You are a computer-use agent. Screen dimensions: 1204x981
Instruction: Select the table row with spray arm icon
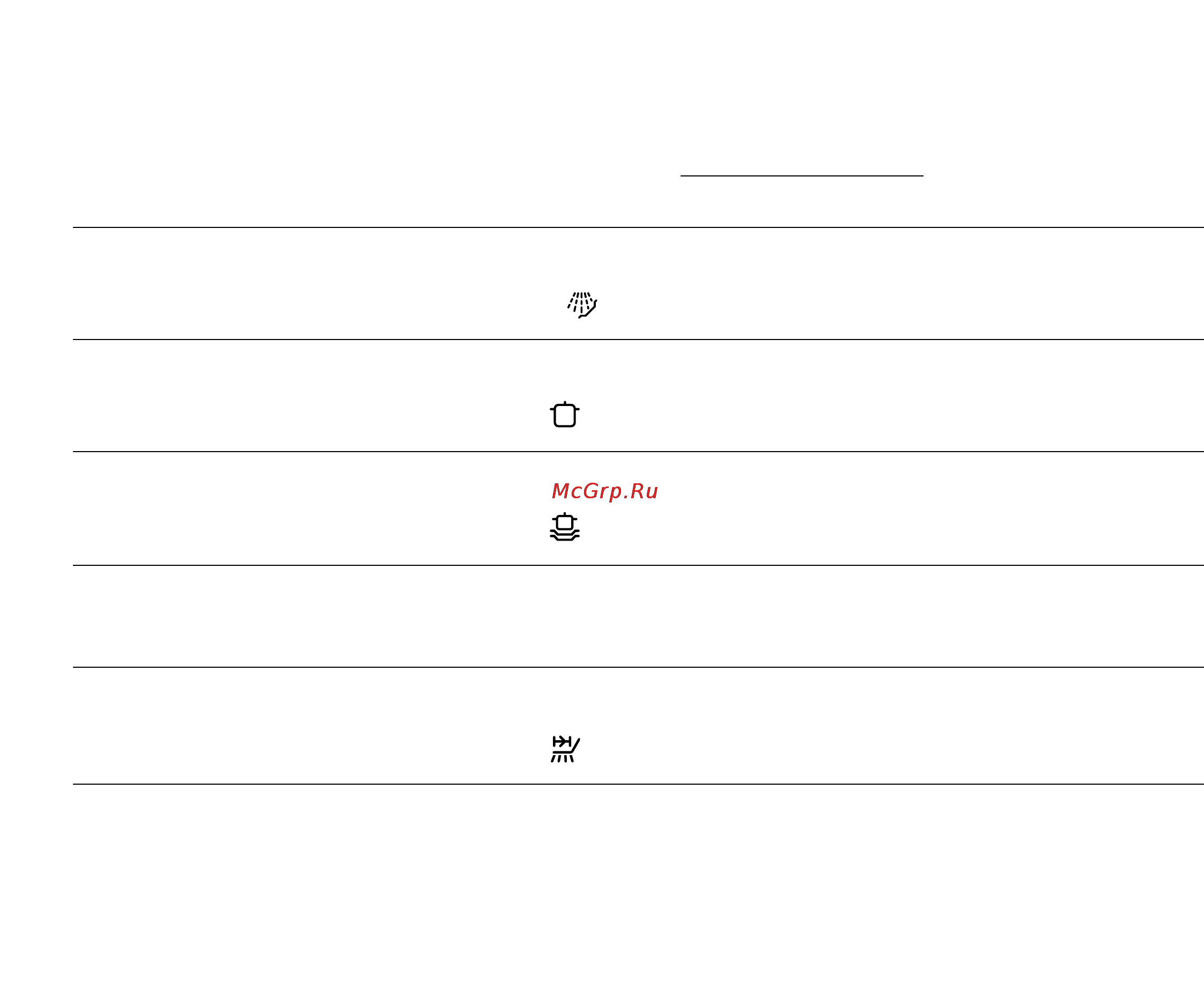coord(638,726)
